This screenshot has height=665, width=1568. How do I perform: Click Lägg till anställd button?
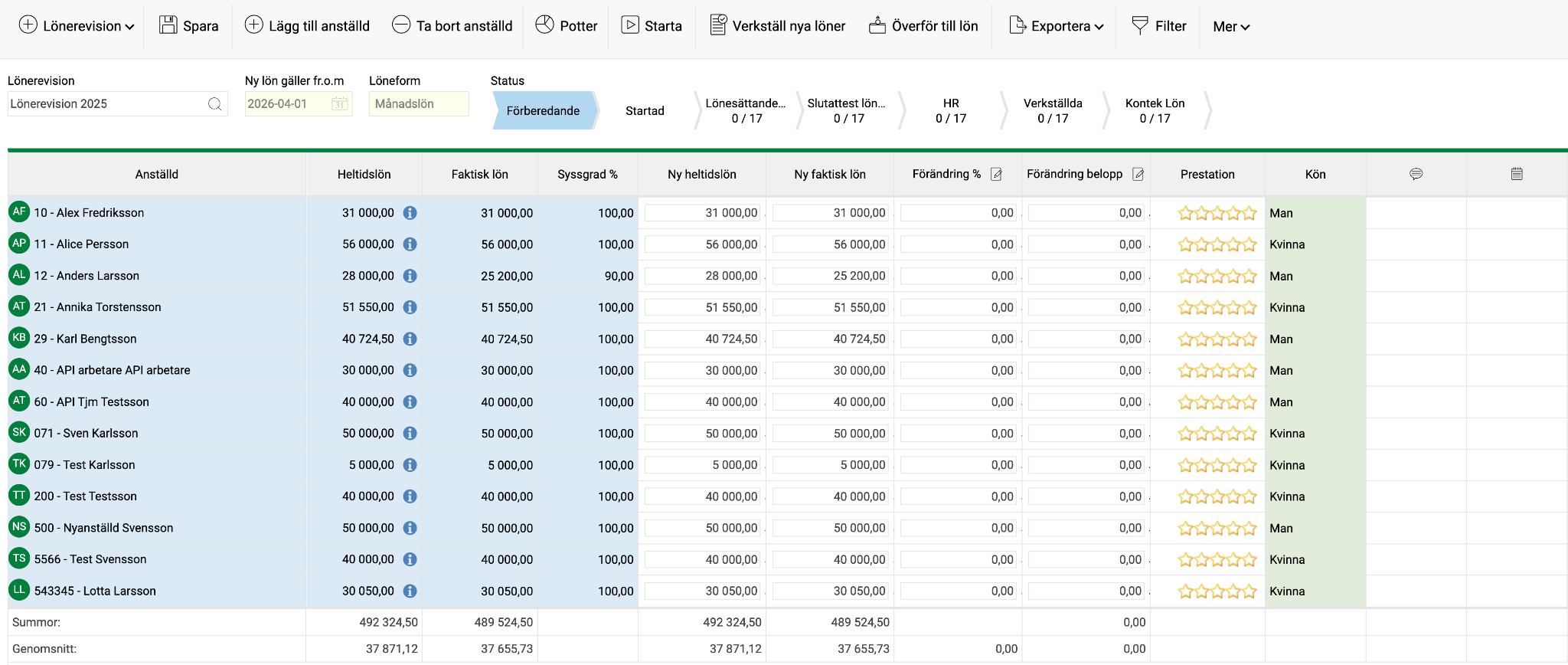pos(307,25)
